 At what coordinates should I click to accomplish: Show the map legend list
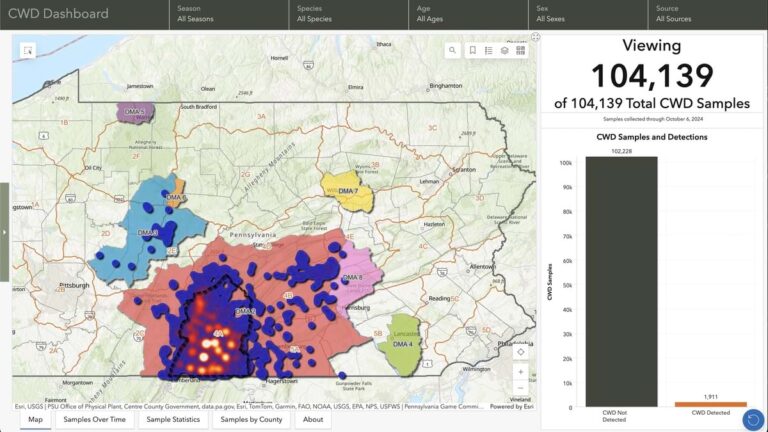[488, 50]
